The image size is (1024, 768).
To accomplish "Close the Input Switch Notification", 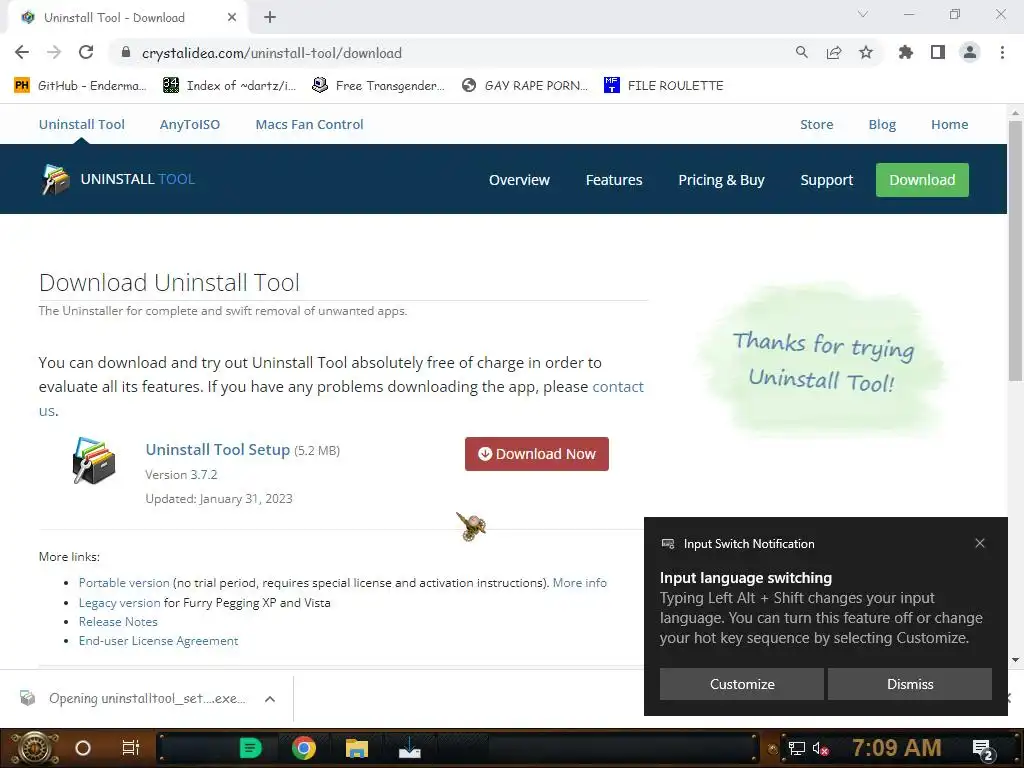I will pos(980,543).
